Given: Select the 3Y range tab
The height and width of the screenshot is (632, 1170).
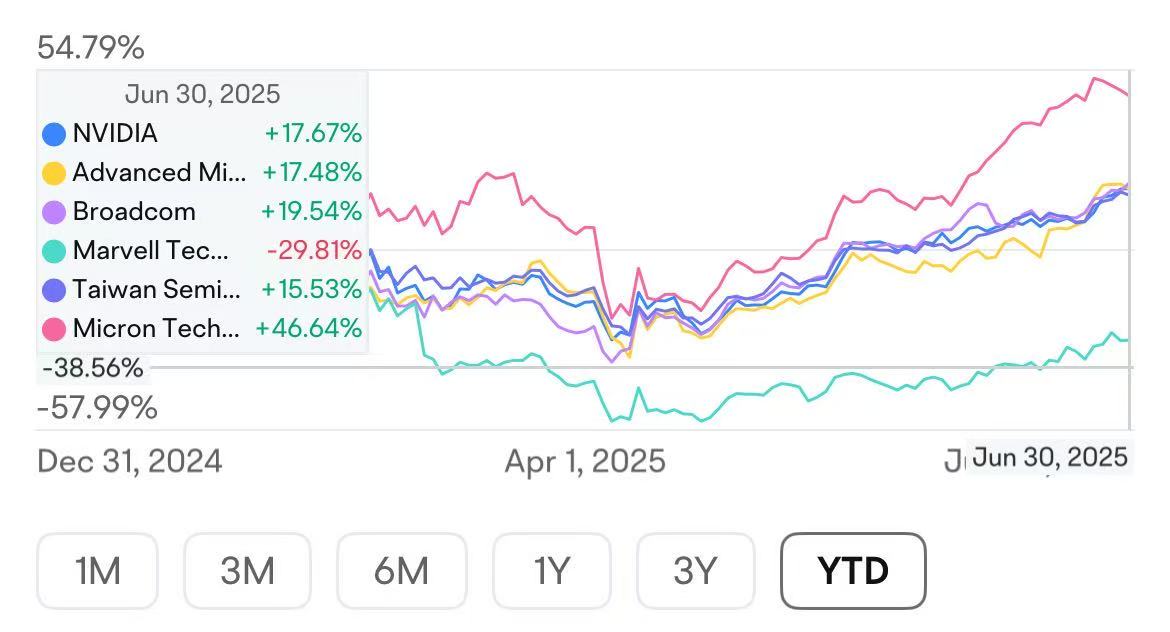Looking at the screenshot, I should [695, 571].
